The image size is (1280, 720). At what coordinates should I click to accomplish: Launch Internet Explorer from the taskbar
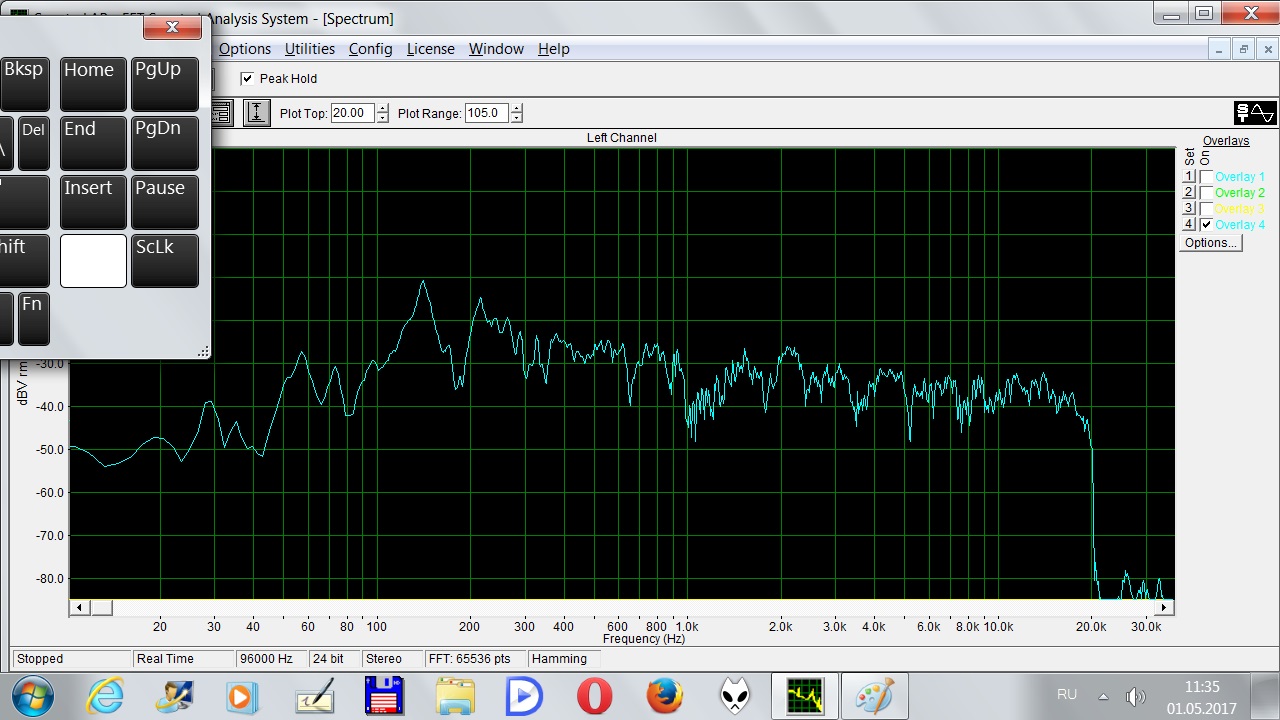point(103,696)
